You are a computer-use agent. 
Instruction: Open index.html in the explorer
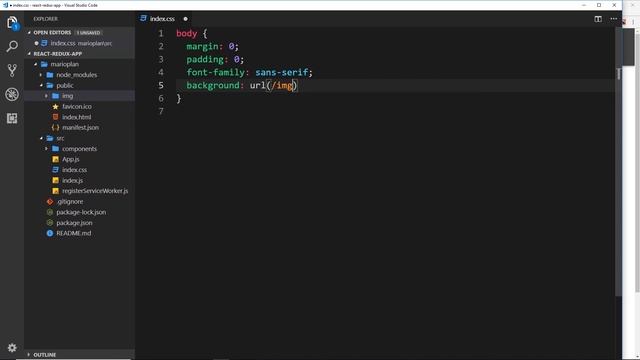click(x=77, y=117)
